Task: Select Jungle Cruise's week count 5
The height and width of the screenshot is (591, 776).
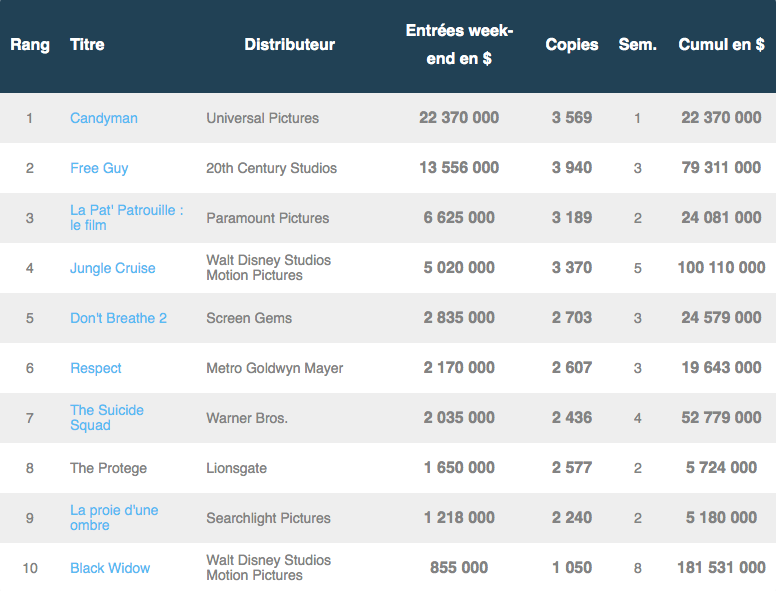Action: tap(637, 268)
